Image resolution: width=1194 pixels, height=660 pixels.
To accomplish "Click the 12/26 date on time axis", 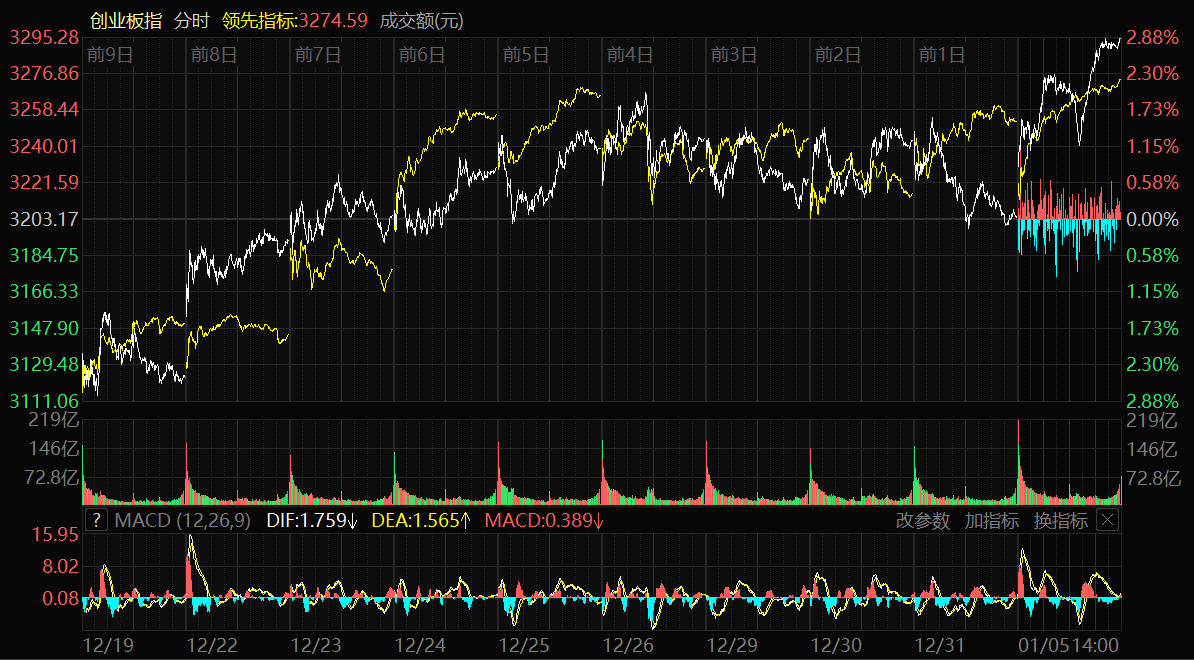I will (631, 645).
